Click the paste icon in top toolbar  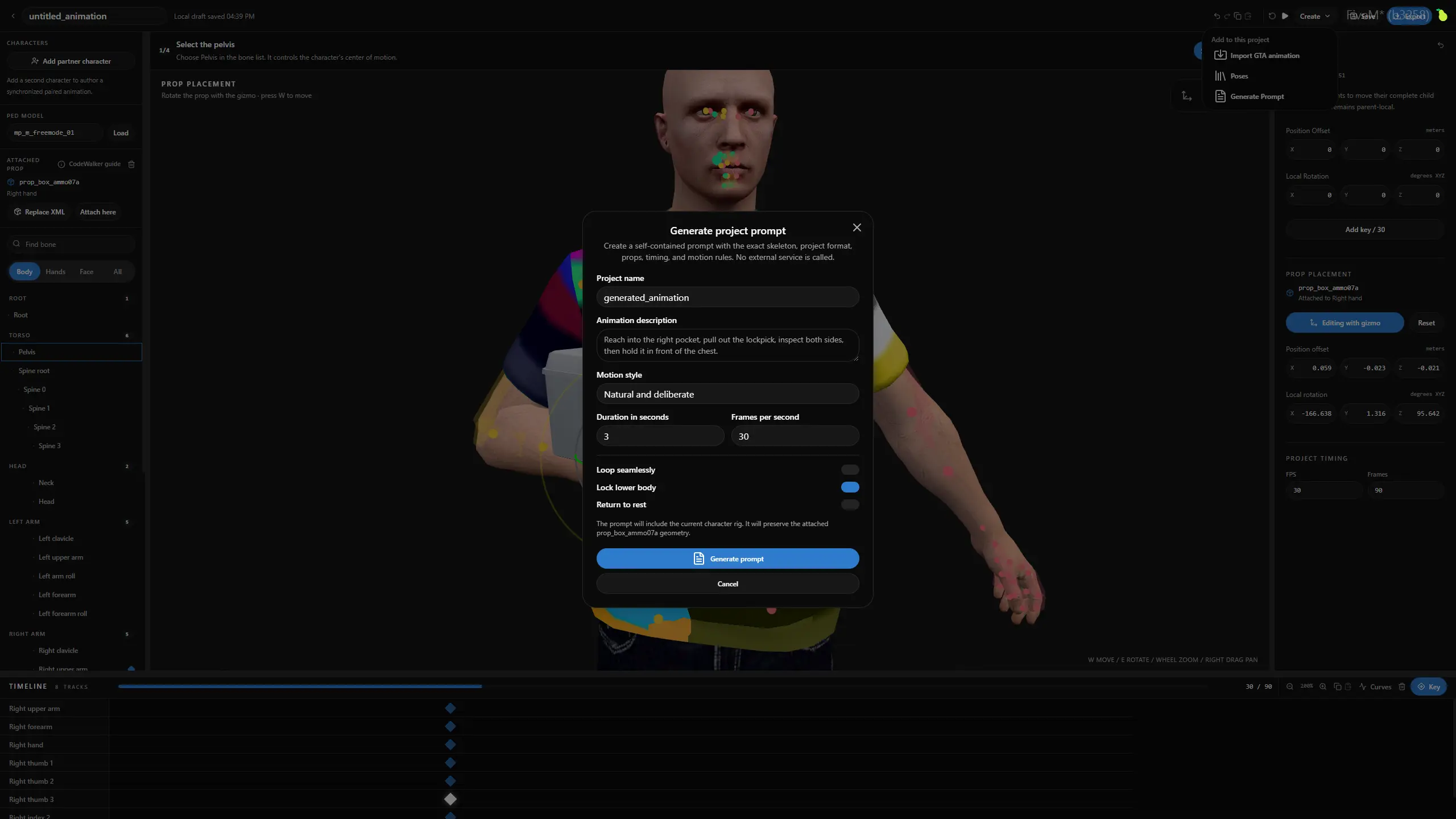tap(1248, 16)
